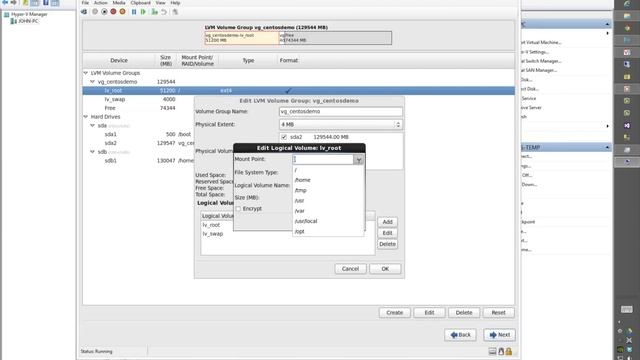Click the Revert toolbar icon
Image resolution: width=640 pixels, height=360 pixels.
click(164, 12)
